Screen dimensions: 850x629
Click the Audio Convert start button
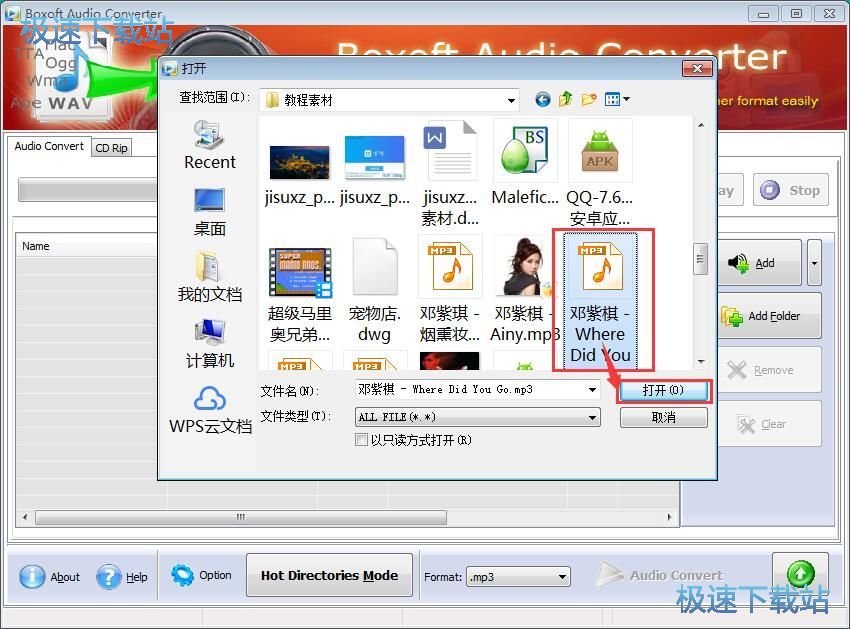point(660,575)
